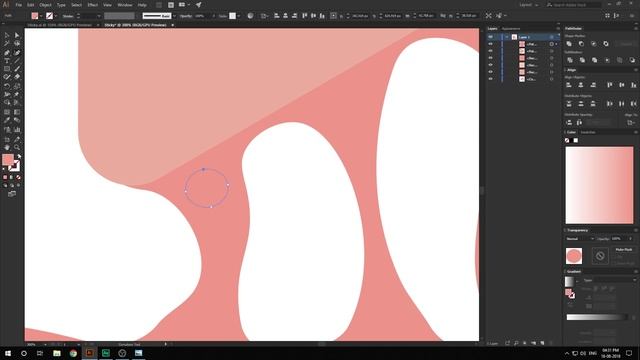Hide Layer 1 using its eye icon
Image resolution: width=640 pixels, height=360 pixels.
pyautogui.click(x=490, y=37)
